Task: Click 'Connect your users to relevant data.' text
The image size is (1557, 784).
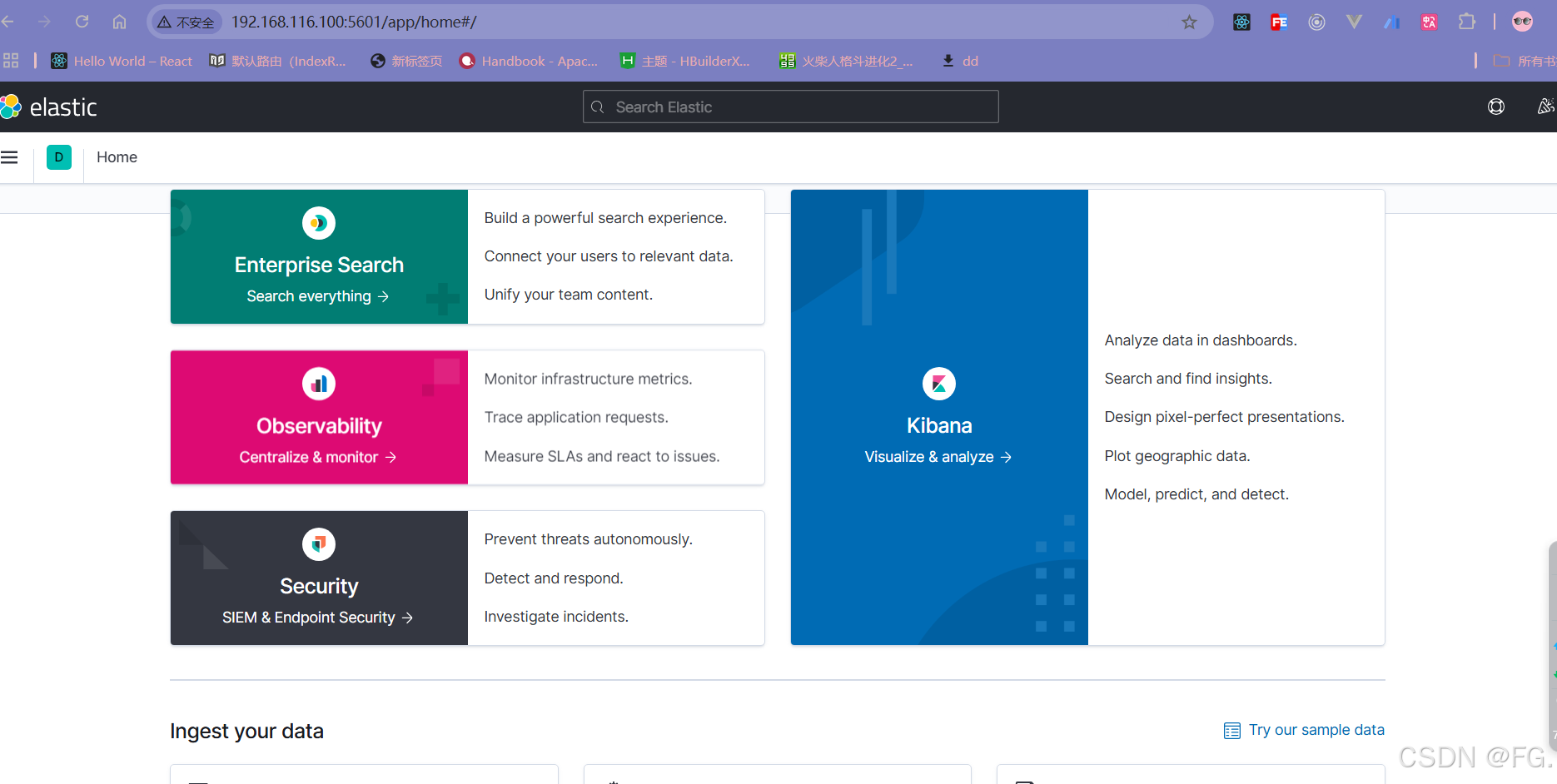Action: [x=609, y=256]
